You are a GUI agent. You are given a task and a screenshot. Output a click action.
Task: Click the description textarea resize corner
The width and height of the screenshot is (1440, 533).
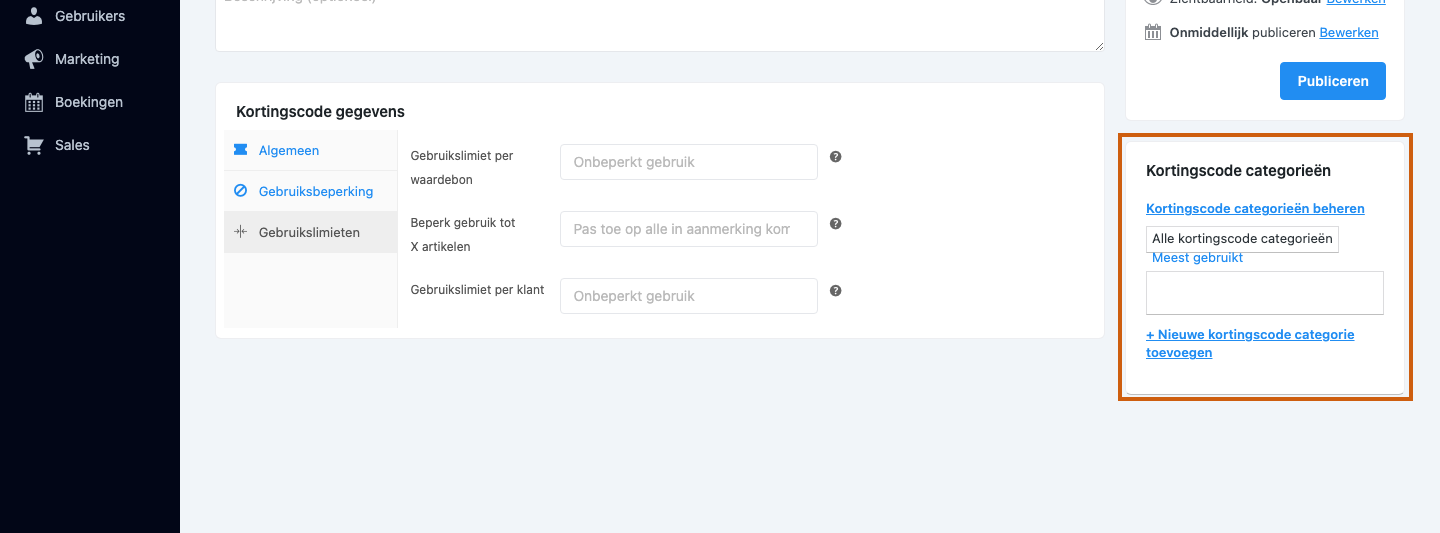(x=1099, y=45)
